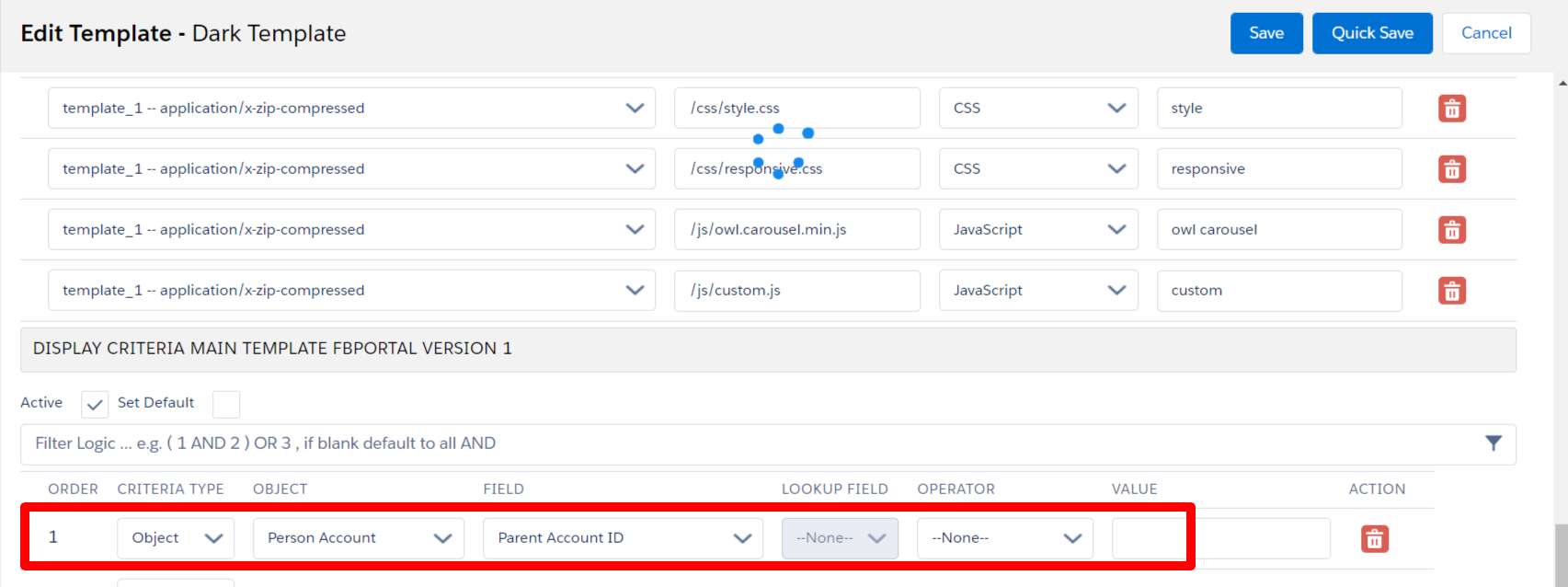Delete the responsive.css resource row
The width and height of the screenshot is (1568, 587).
click(1451, 169)
